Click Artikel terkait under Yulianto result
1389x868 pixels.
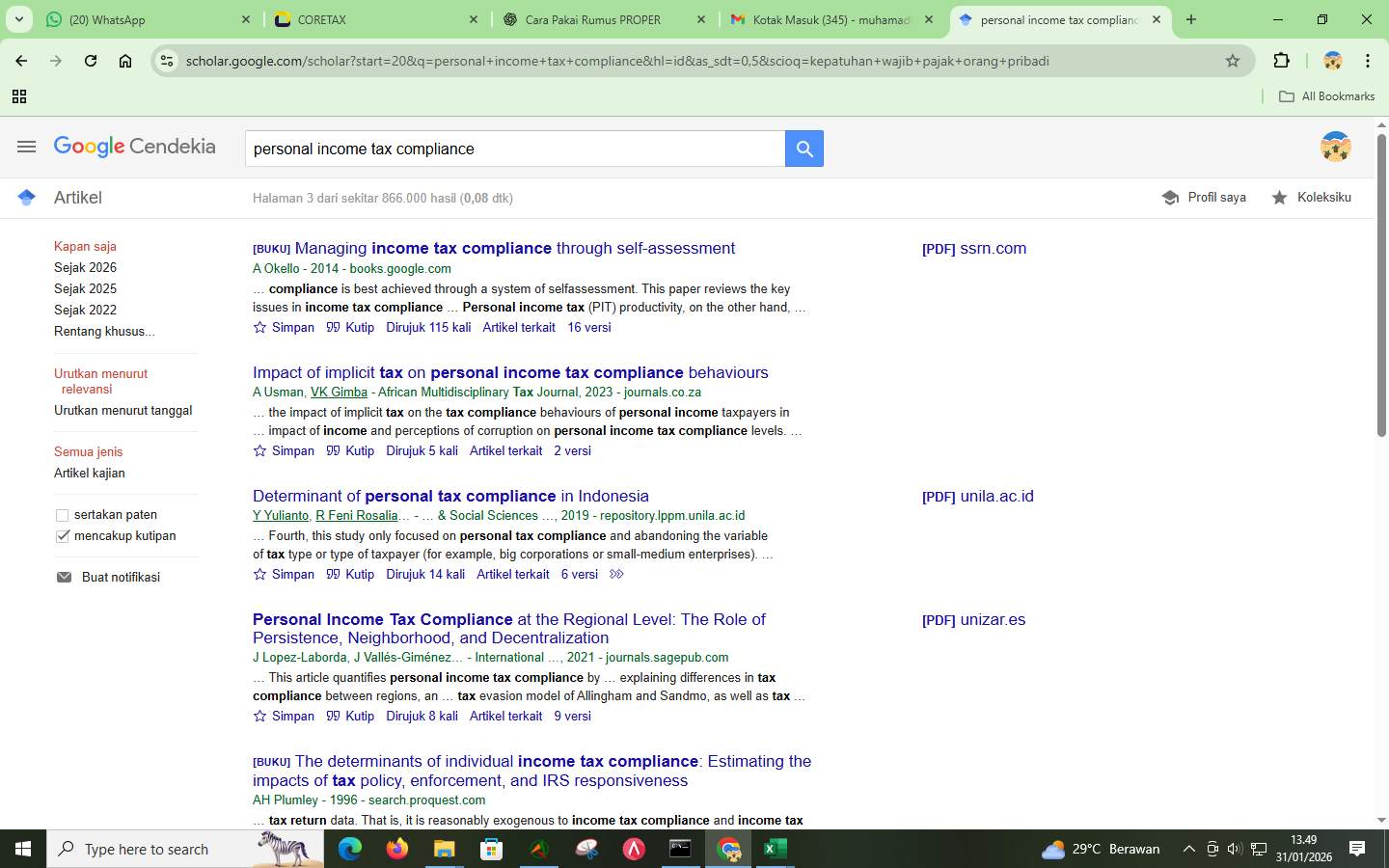[513, 574]
